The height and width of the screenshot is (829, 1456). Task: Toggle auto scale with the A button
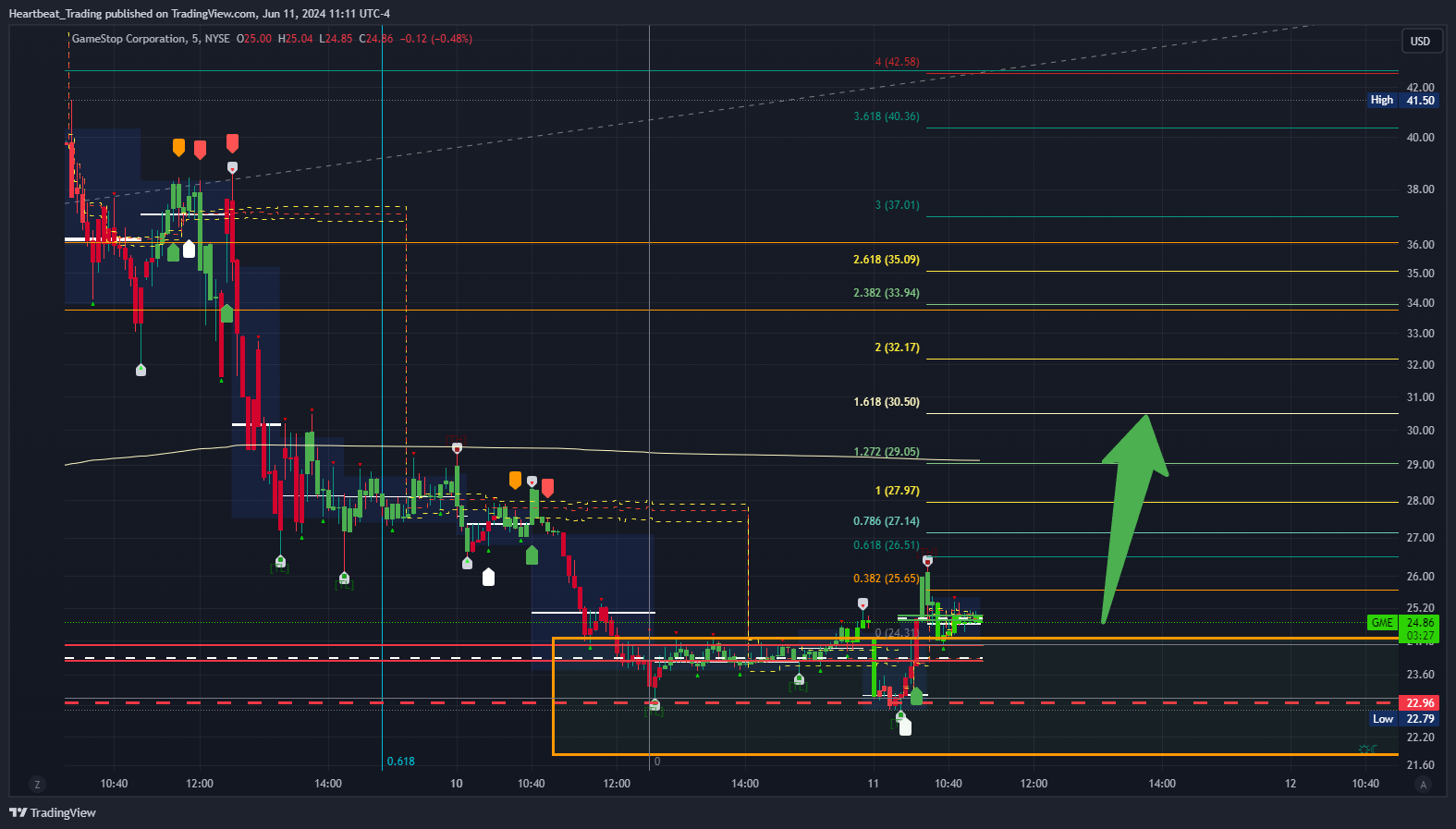tap(1423, 785)
